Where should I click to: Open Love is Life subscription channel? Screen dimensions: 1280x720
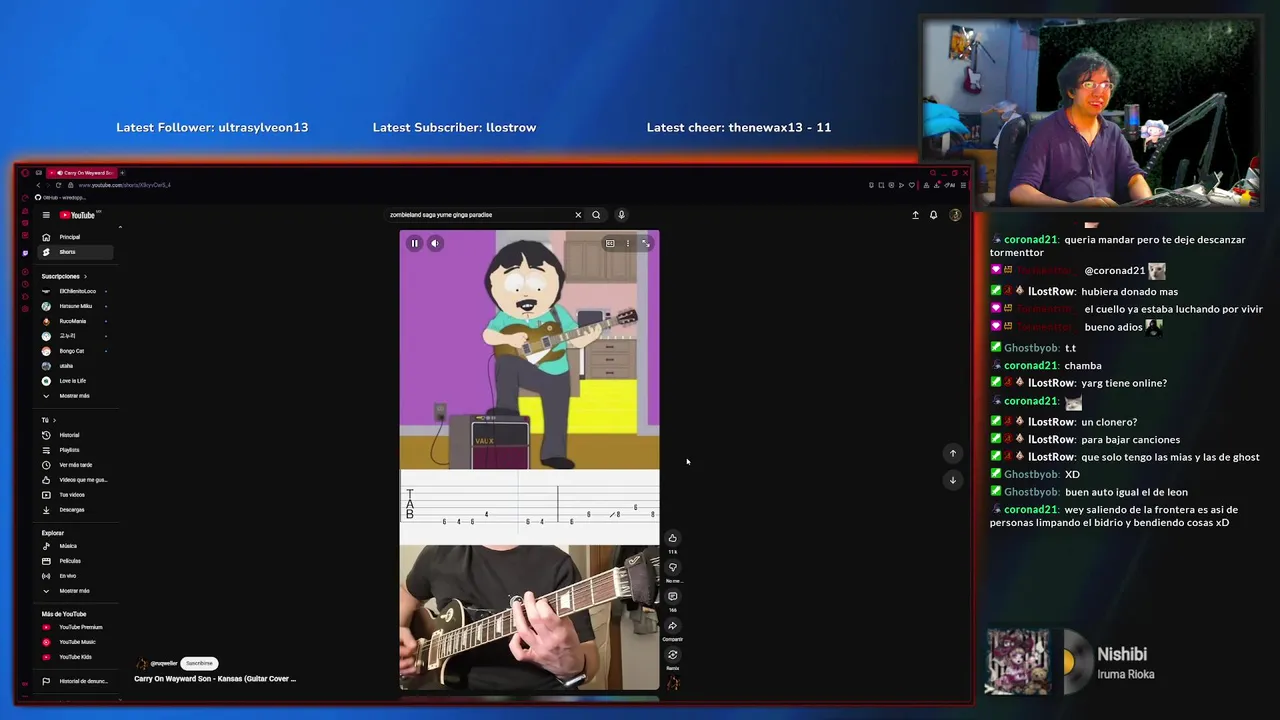point(75,381)
